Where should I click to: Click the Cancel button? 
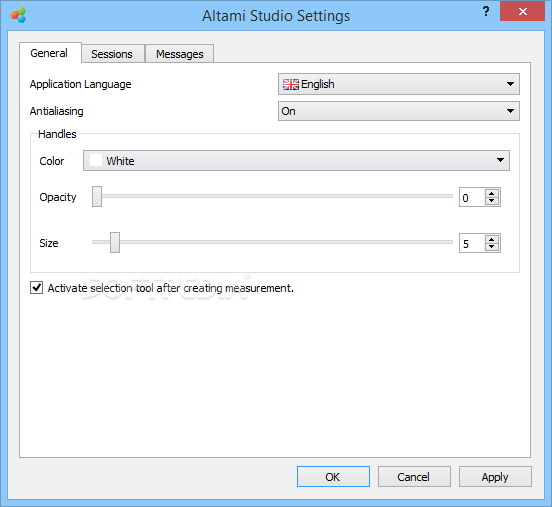pos(414,477)
